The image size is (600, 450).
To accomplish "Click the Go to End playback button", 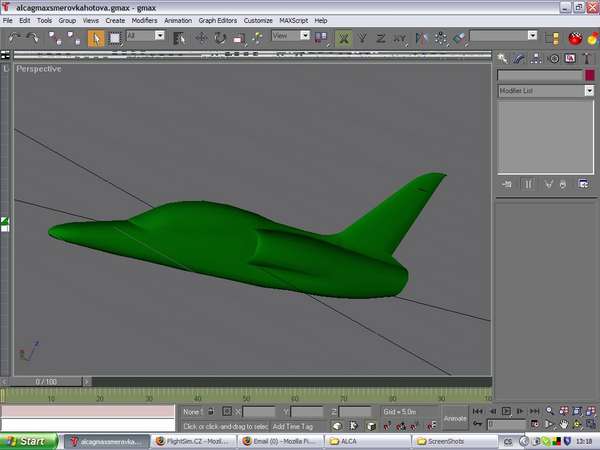I will tap(534, 411).
